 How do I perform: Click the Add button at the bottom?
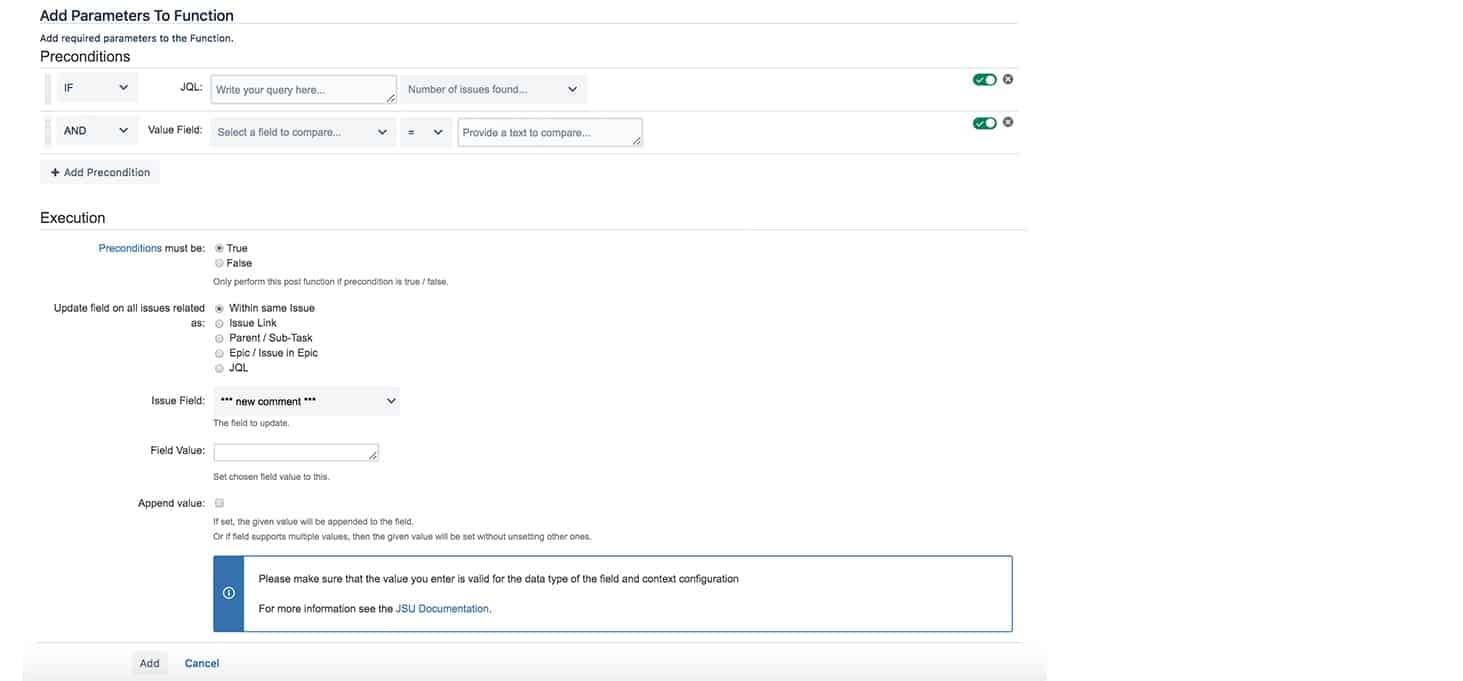(x=149, y=662)
